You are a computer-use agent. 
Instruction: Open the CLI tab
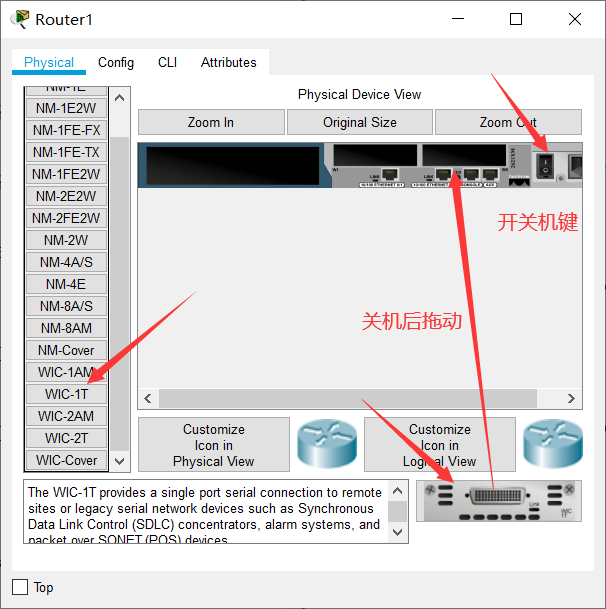point(167,63)
